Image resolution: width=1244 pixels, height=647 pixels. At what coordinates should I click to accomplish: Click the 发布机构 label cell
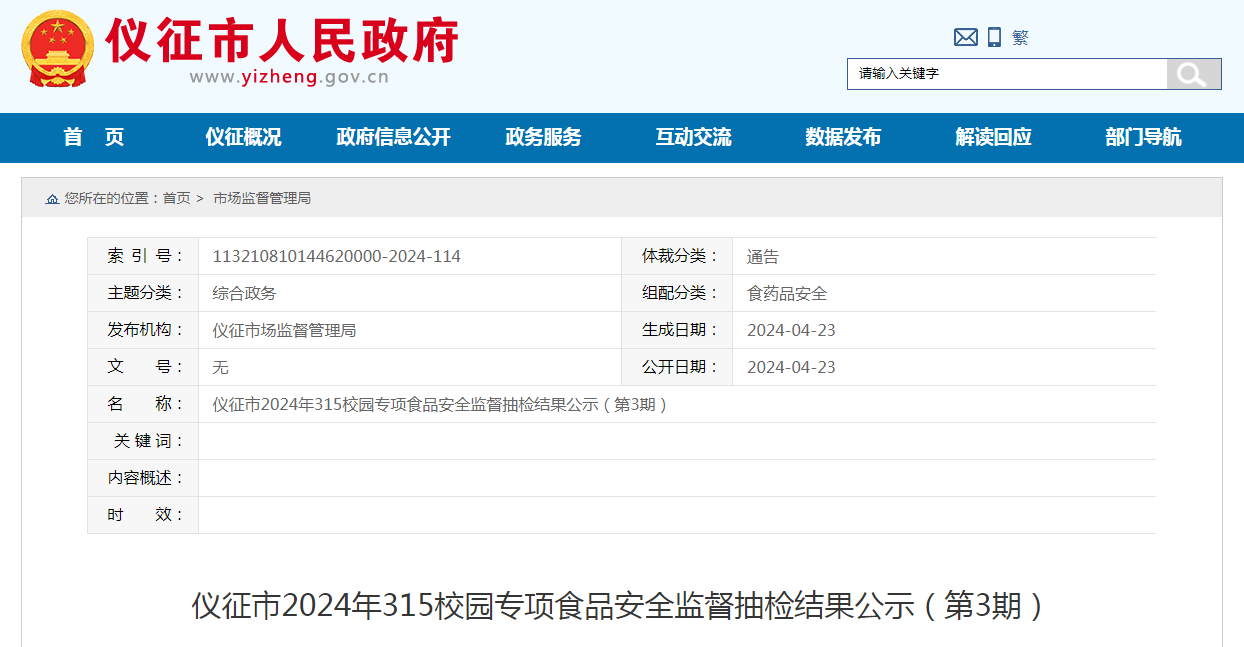pyautogui.click(x=143, y=330)
